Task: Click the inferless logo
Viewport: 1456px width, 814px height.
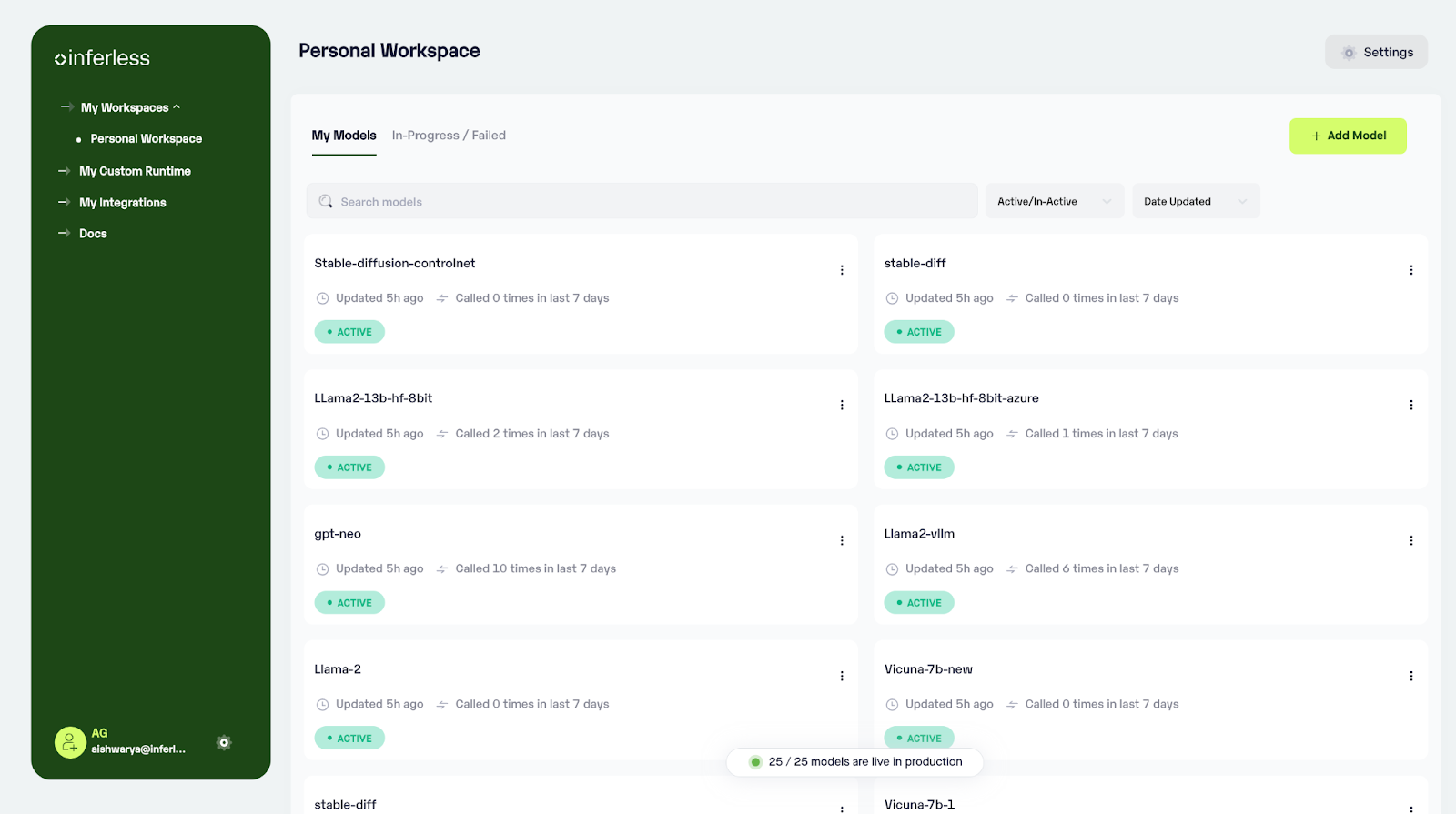Action: click(102, 58)
